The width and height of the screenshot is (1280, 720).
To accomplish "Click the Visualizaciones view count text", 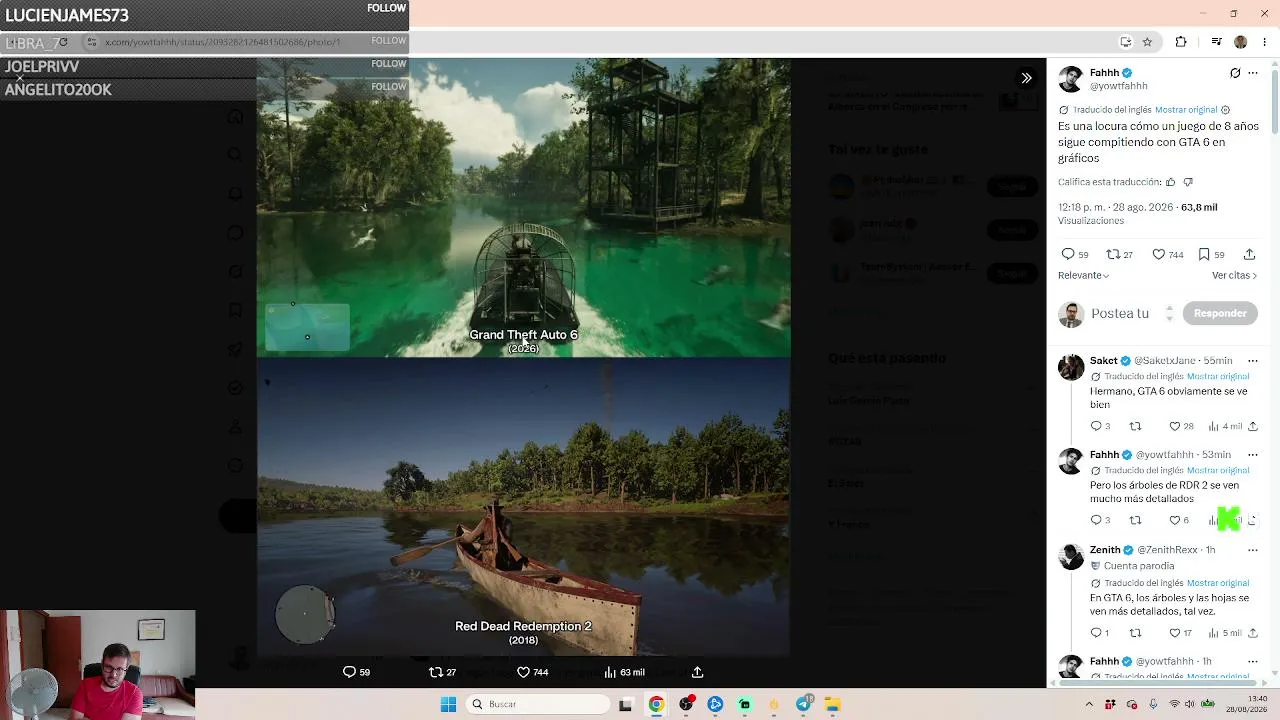I will point(1091,221).
